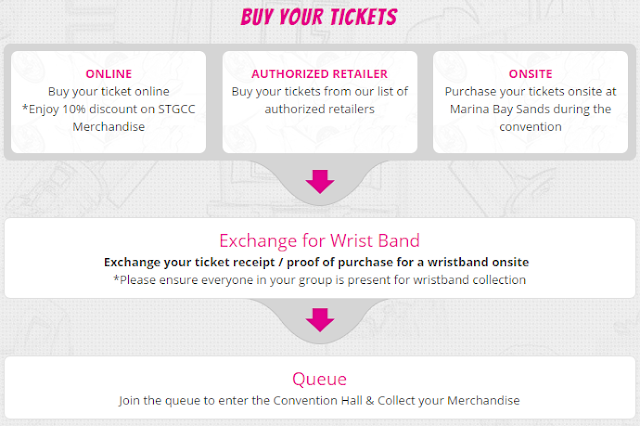Click the bold ticket receipt exchange instruction
The width and height of the screenshot is (640, 426).
point(319,262)
